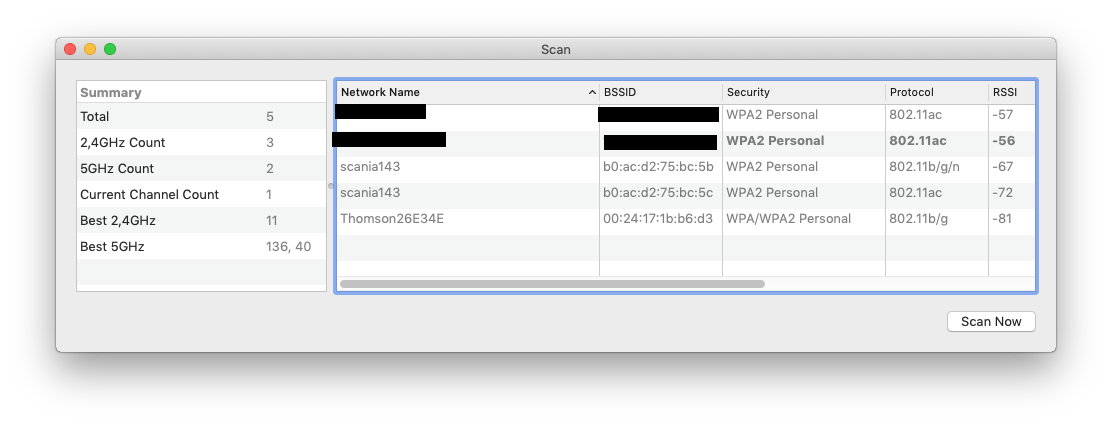Viewport: 1112px width, 426px height.
Task: Click the splitter handle between summary and list
Action: pyautogui.click(x=330, y=186)
